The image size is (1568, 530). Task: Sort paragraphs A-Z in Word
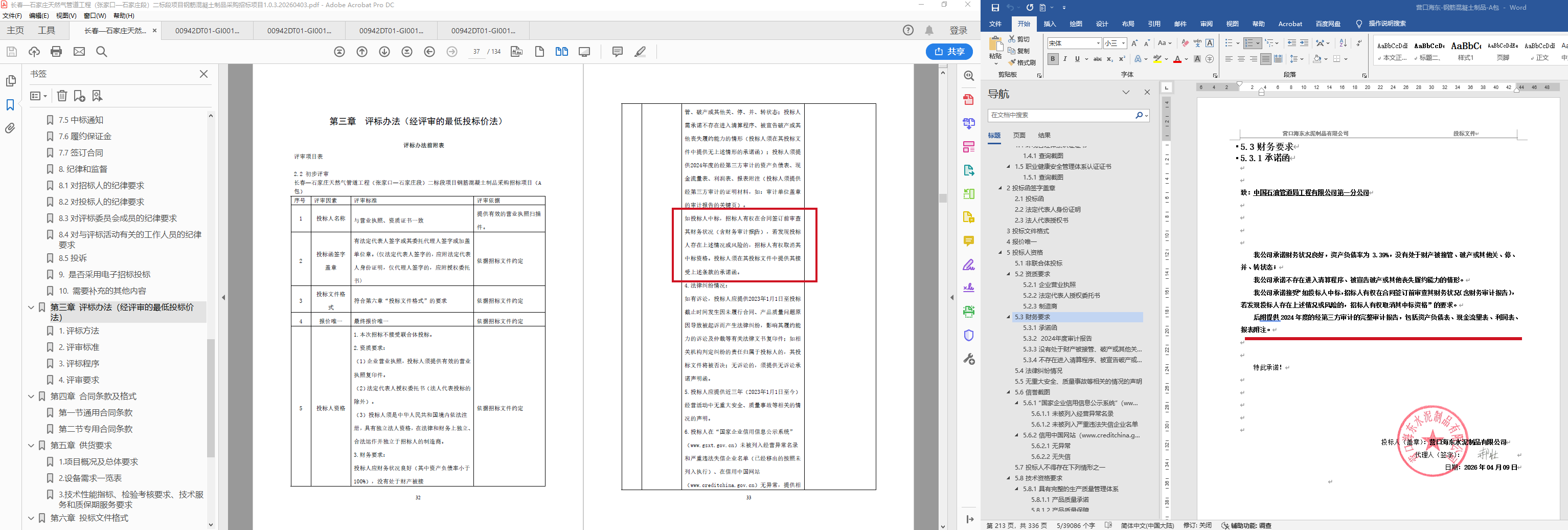(1344, 42)
